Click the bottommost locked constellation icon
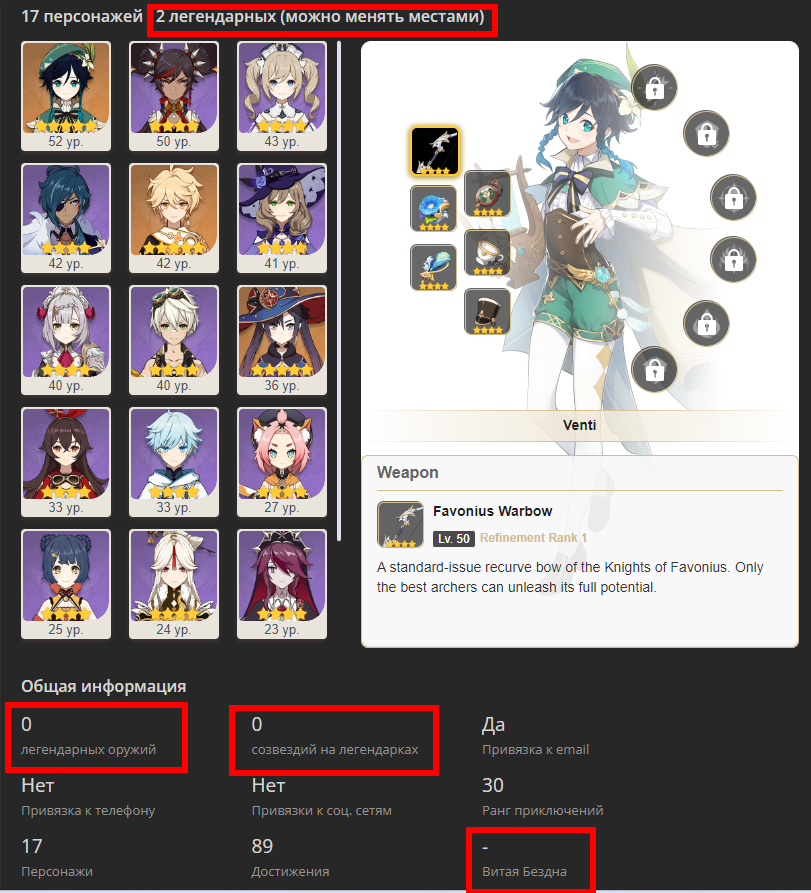 pyautogui.click(x=654, y=370)
